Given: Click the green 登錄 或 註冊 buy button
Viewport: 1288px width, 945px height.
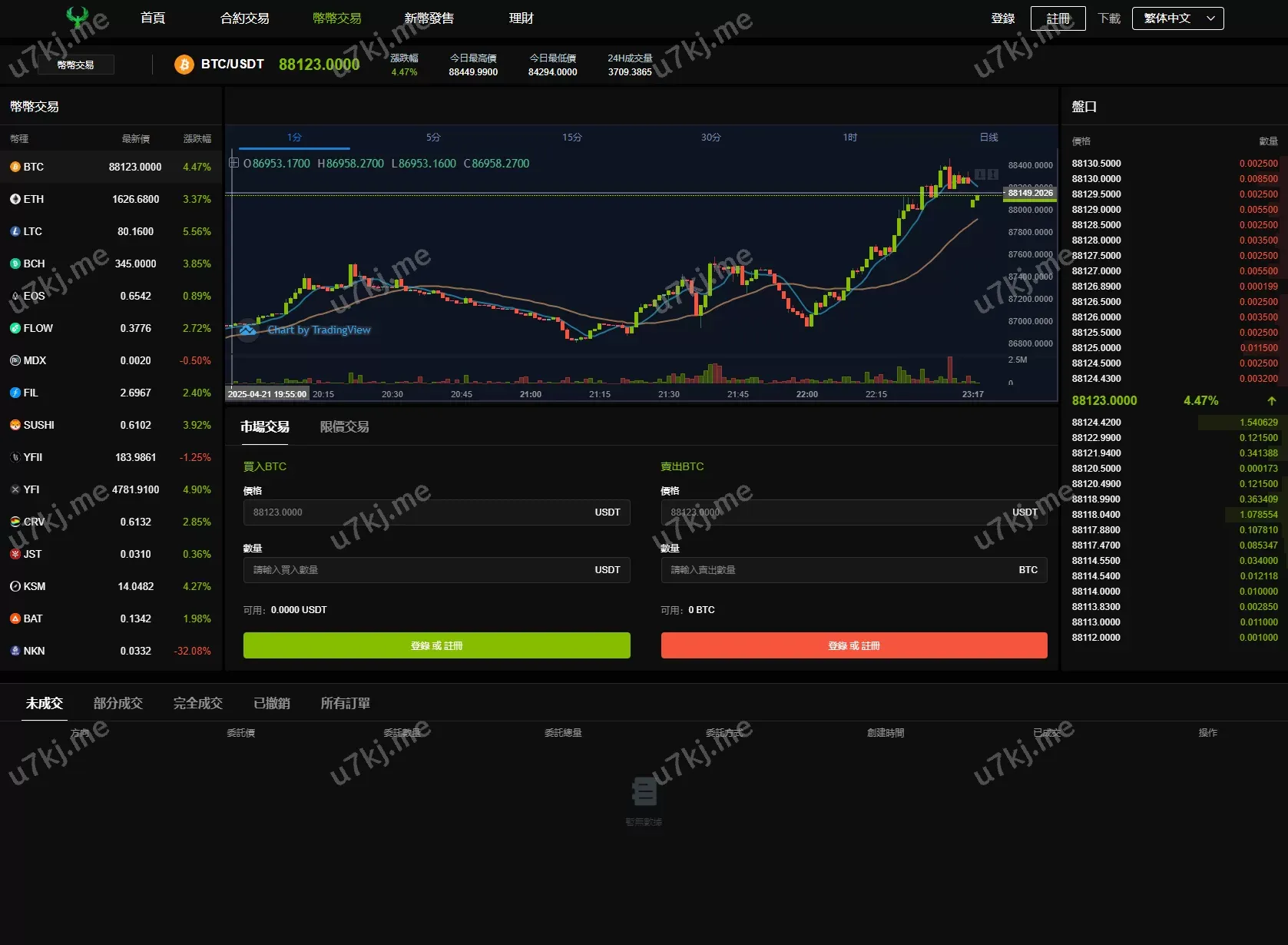Looking at the screenshot, I should pyautogui.click(x=436, y=645).
